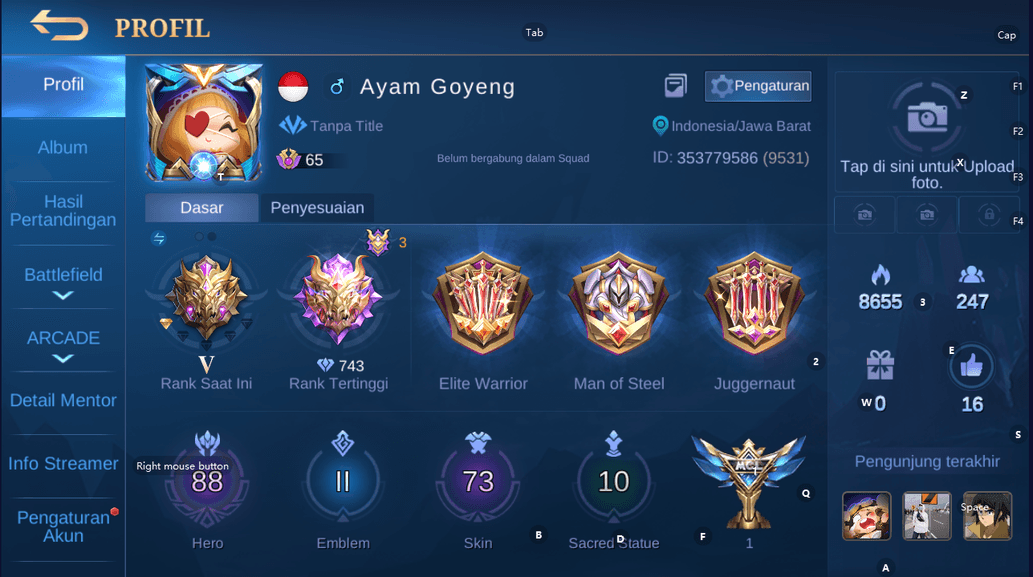Tap the camera icon to upload photo

927,118
